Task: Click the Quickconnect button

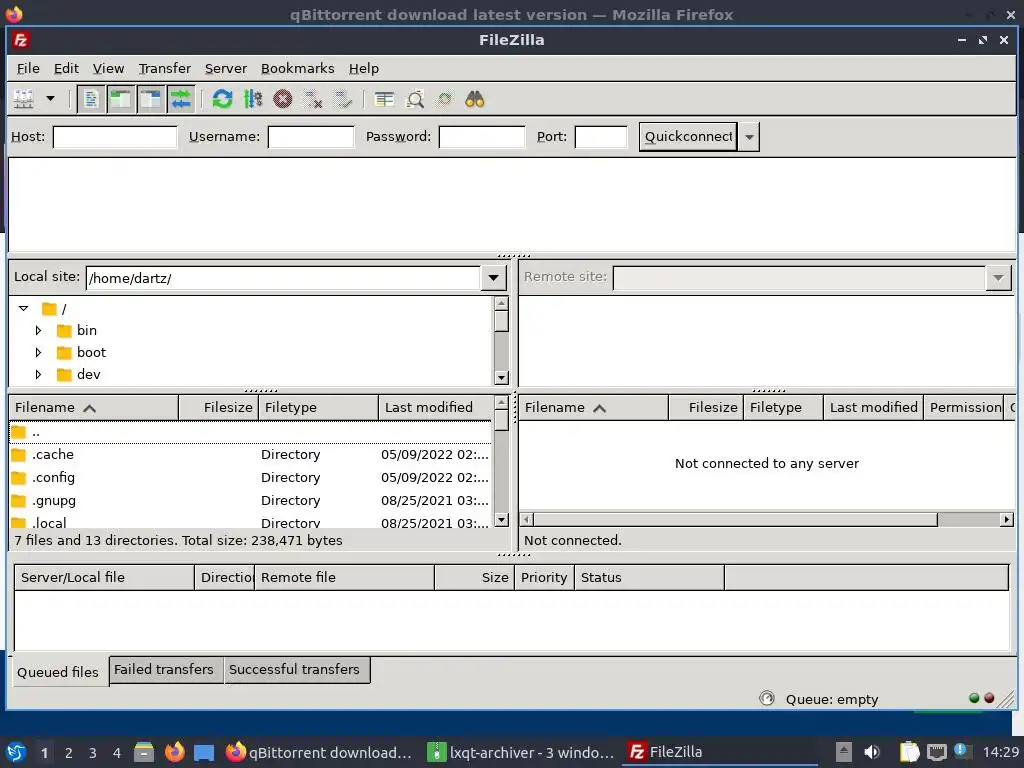Action: point(688,137)
